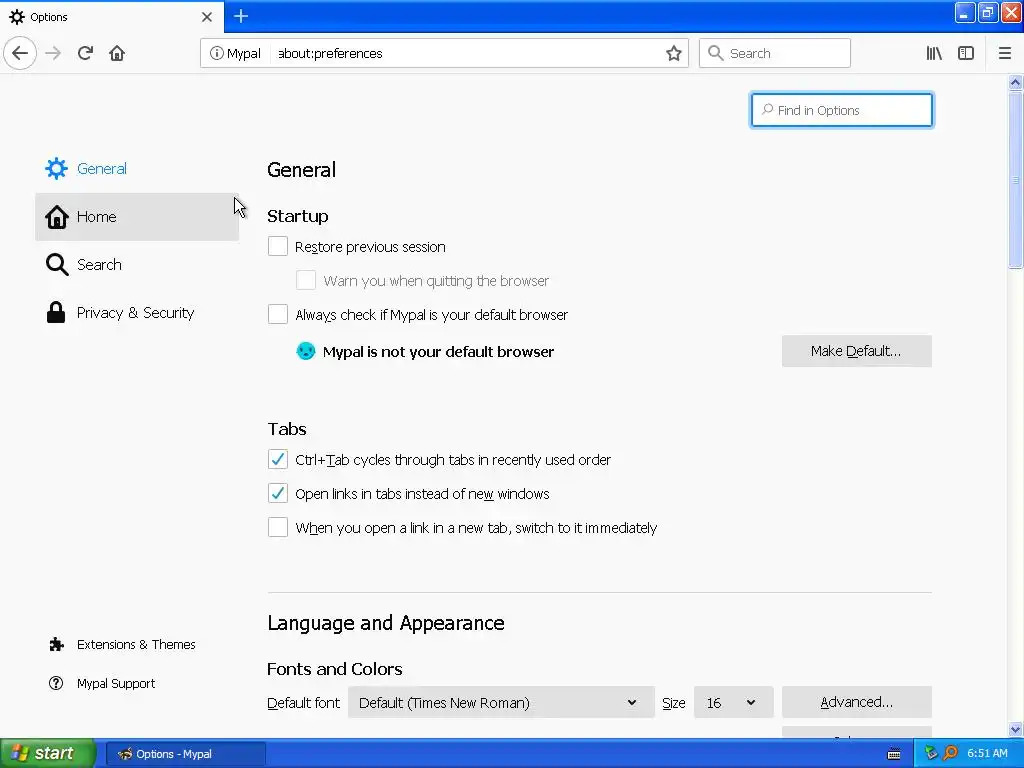
Task: Check Always check if Mypal is default browser
Action: 278,314
